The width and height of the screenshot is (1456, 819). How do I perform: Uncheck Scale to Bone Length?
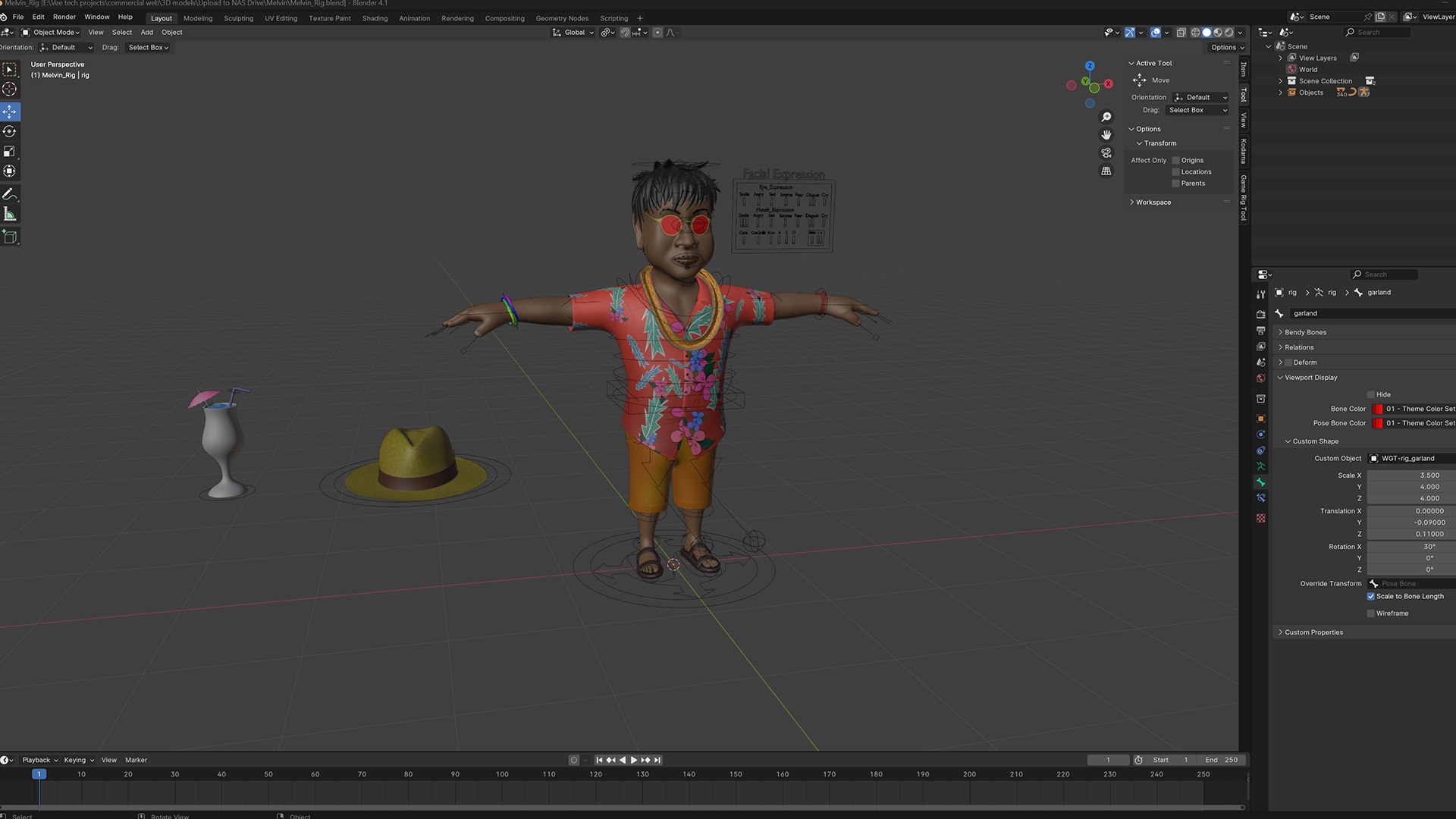click(x=1370, y=597)
